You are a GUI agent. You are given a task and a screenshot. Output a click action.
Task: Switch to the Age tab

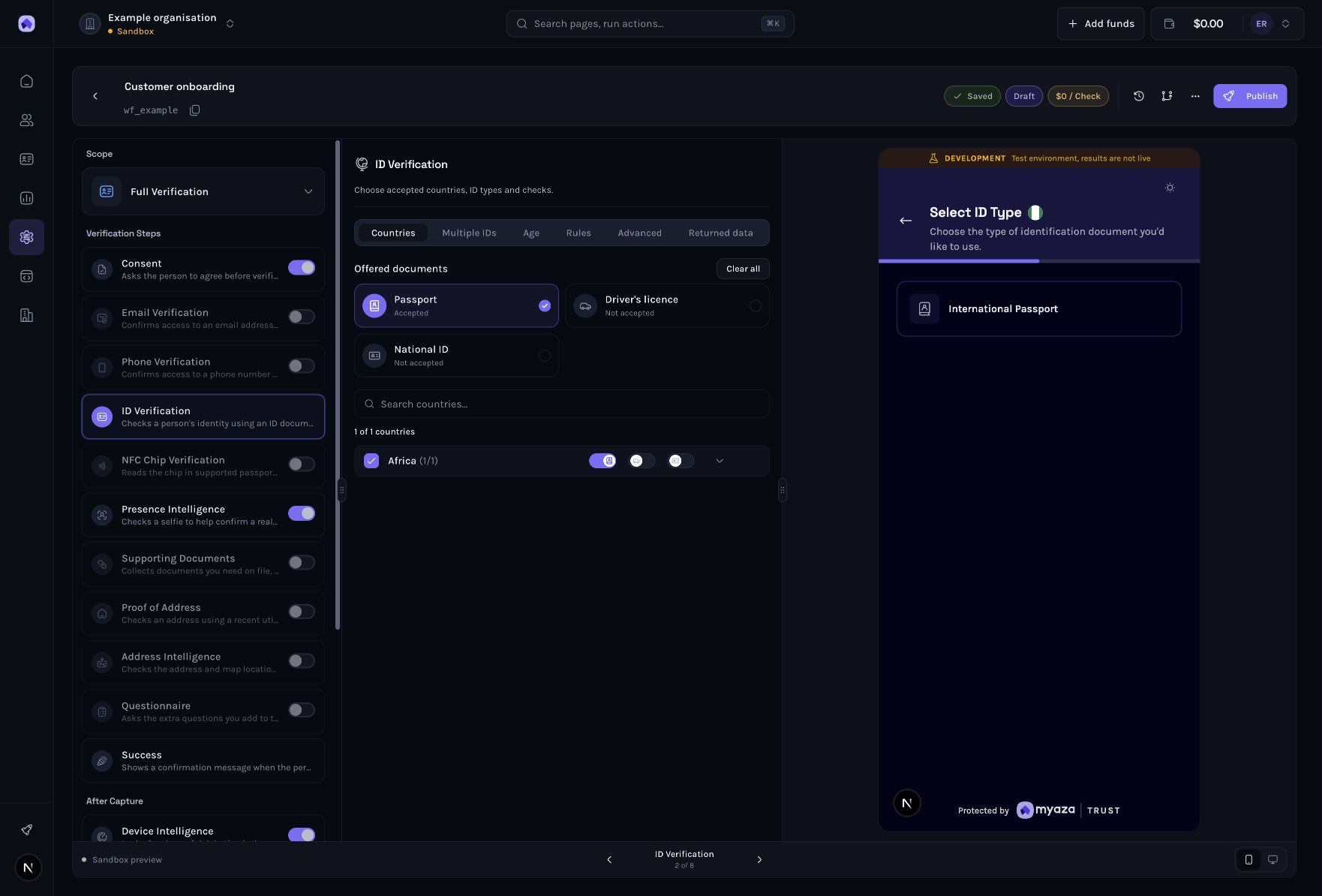click(x=531, y=233)
